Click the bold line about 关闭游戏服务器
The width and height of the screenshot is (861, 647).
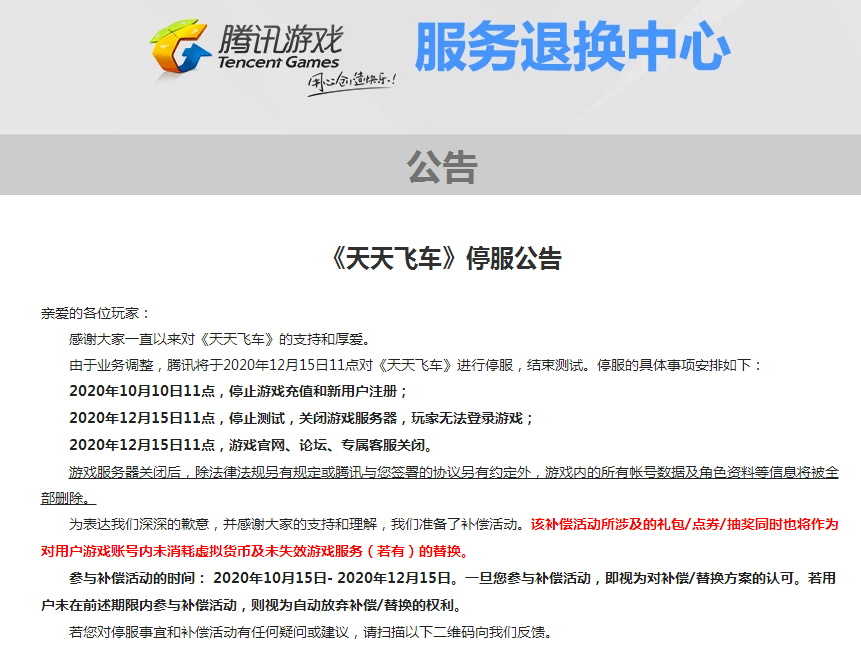(x=301, y=418)
